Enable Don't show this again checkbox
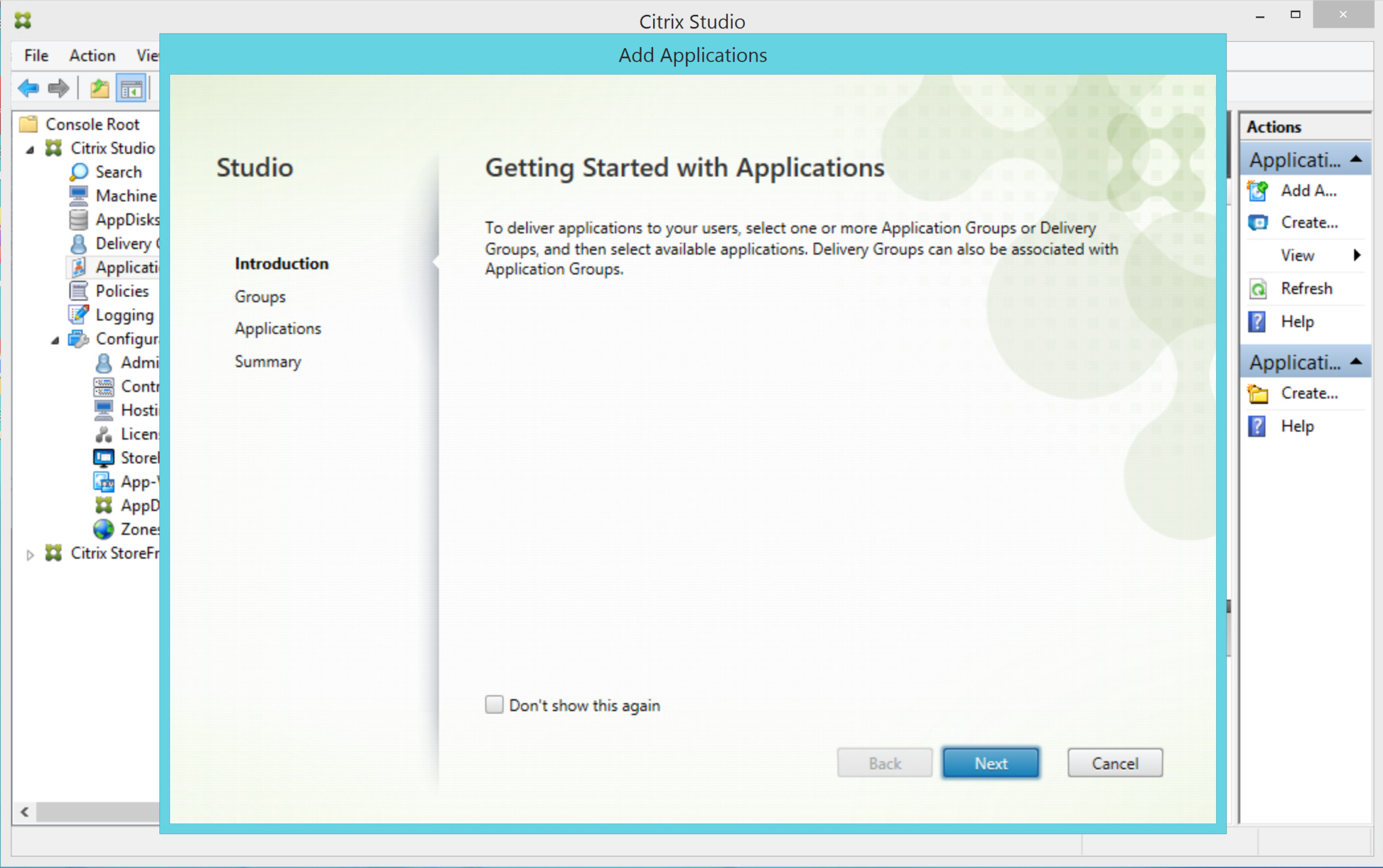This screenshot has height=868, width=1383. (494, 705)
